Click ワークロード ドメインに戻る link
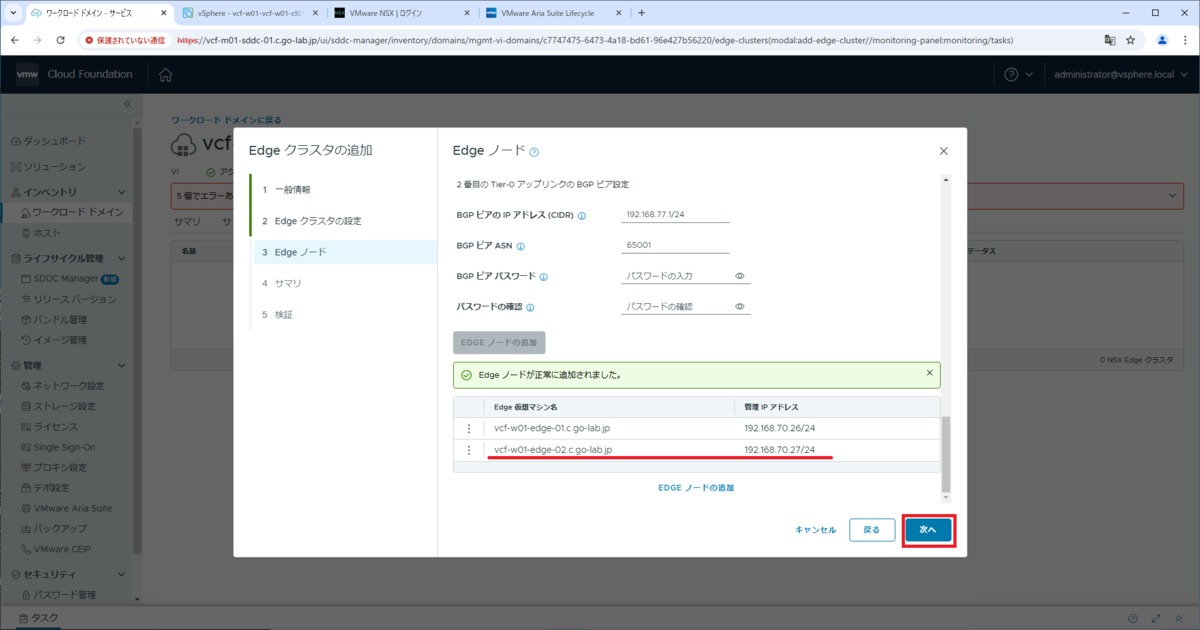Image resolution: width=1200 pixels, height=630 pixels. click(x=226, y=119)
